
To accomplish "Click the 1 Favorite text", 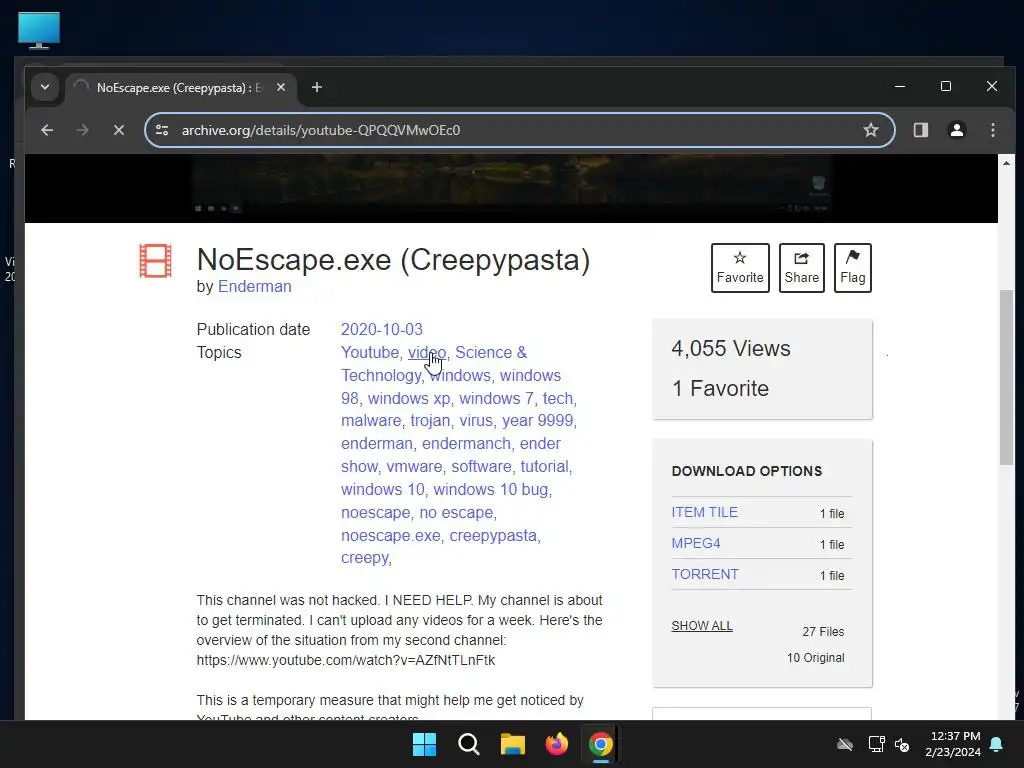I will [720, 389].
